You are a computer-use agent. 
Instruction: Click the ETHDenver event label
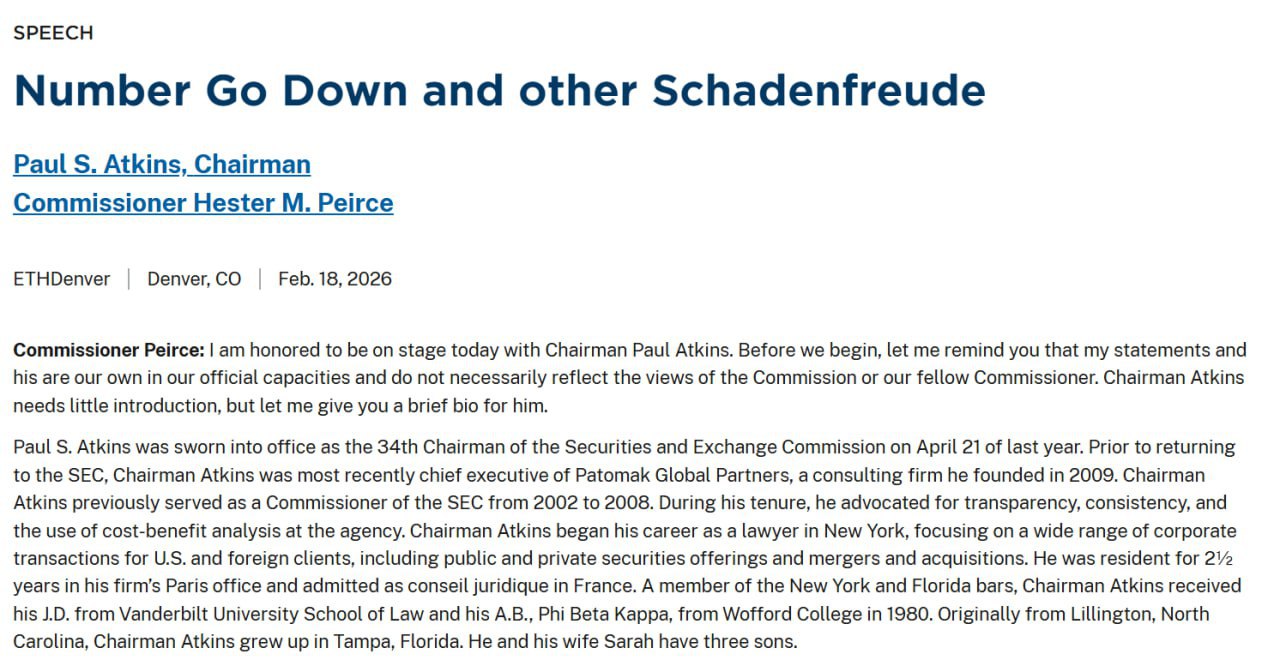tap(62, 279)
